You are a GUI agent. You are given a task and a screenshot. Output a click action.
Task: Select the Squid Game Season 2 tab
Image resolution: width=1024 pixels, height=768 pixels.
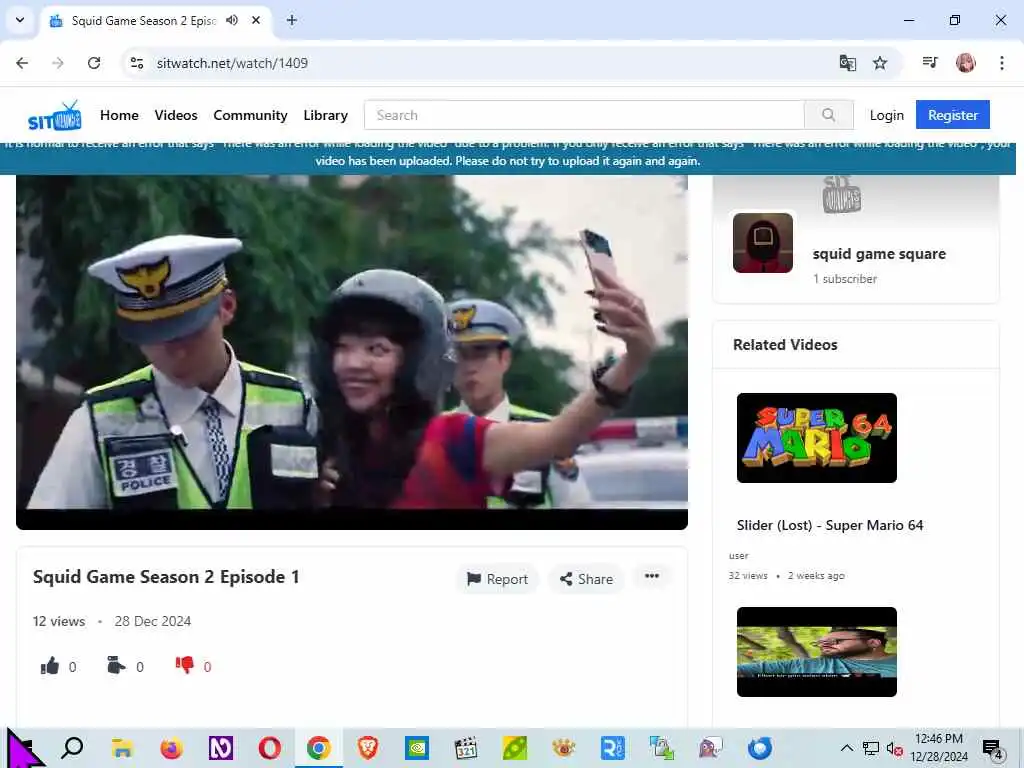[x=144, y=21]
